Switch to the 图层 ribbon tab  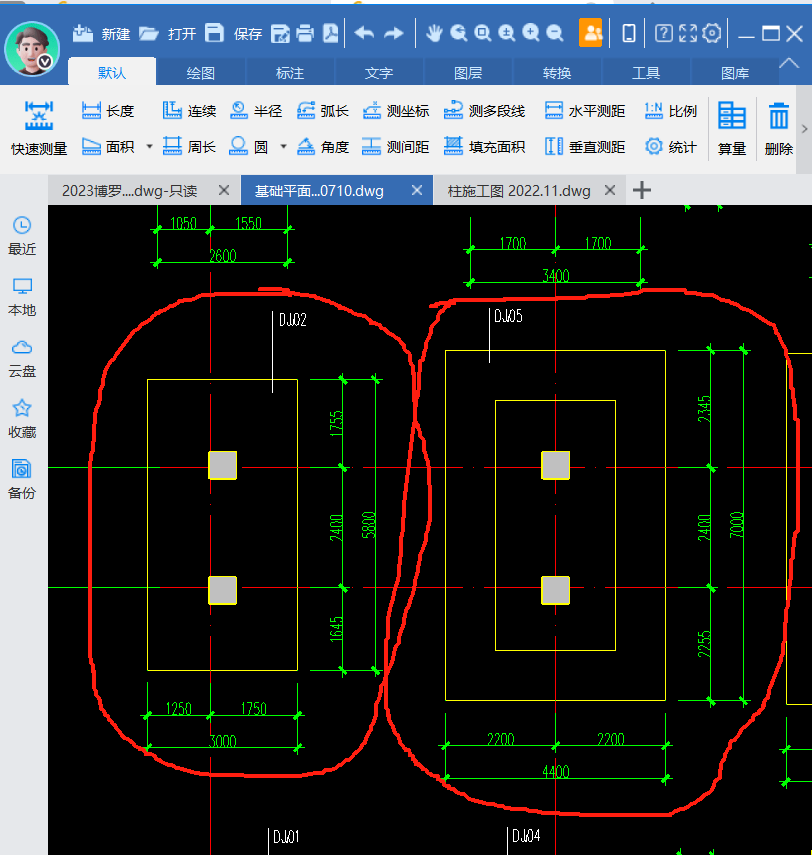pos(468,73)
